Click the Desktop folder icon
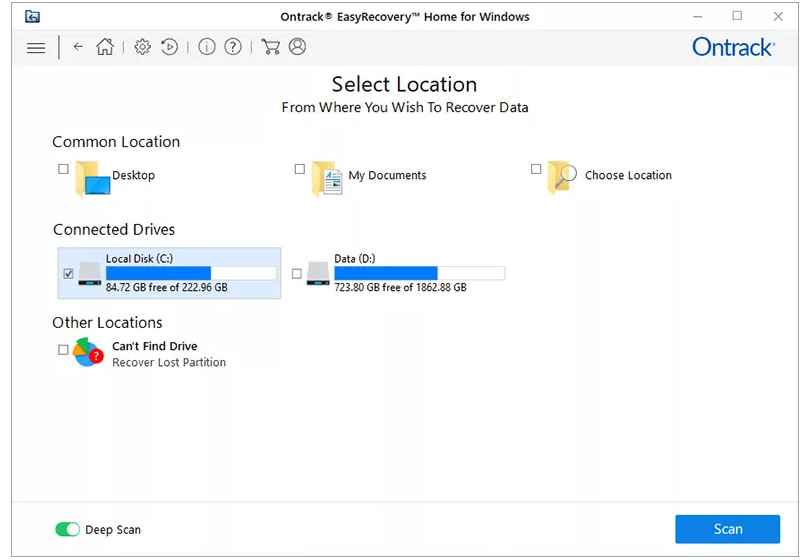This screenshot has width=804, height=560. pyautogui.click(x=93, y=178)
